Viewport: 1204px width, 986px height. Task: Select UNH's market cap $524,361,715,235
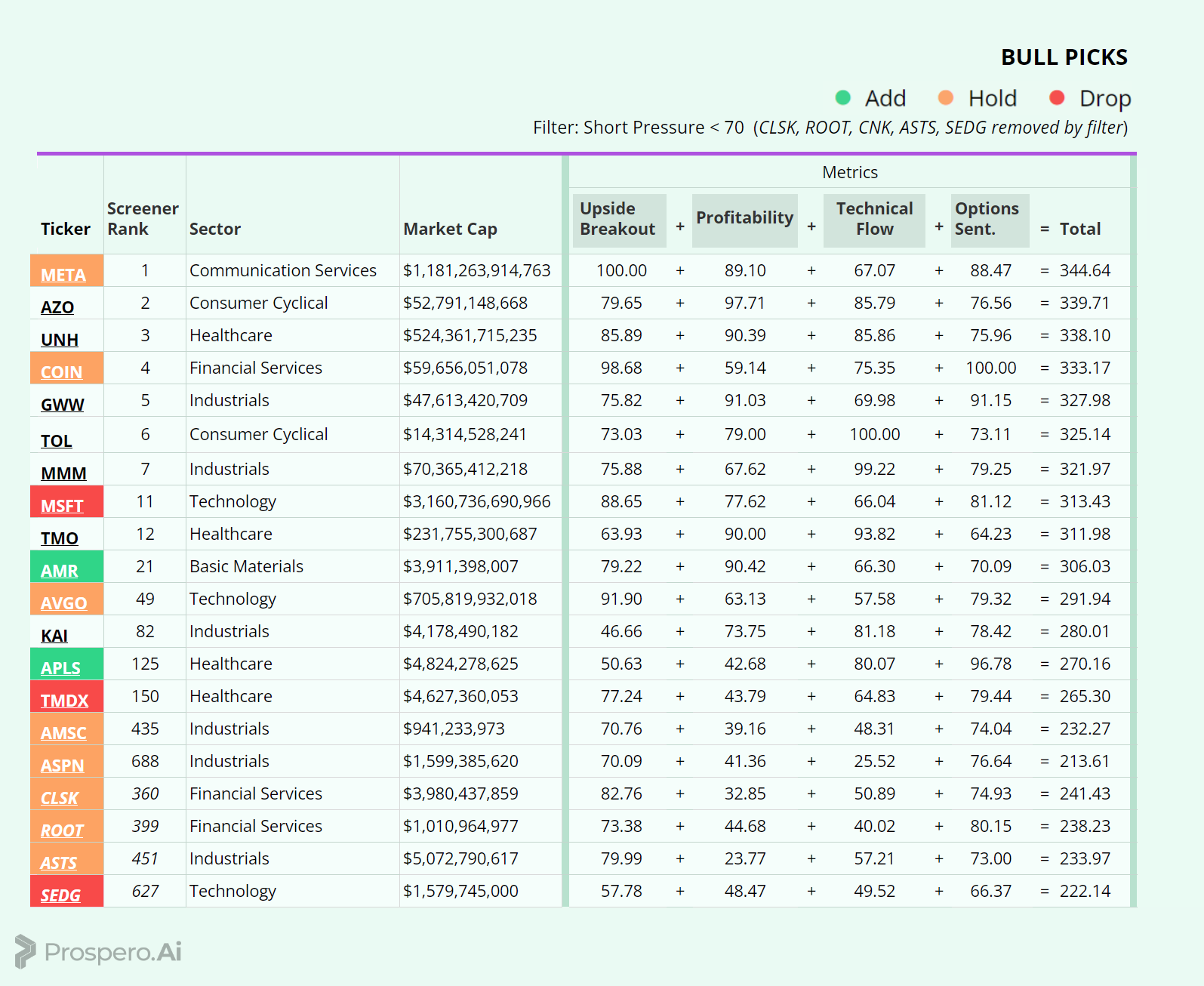(470, 335)
